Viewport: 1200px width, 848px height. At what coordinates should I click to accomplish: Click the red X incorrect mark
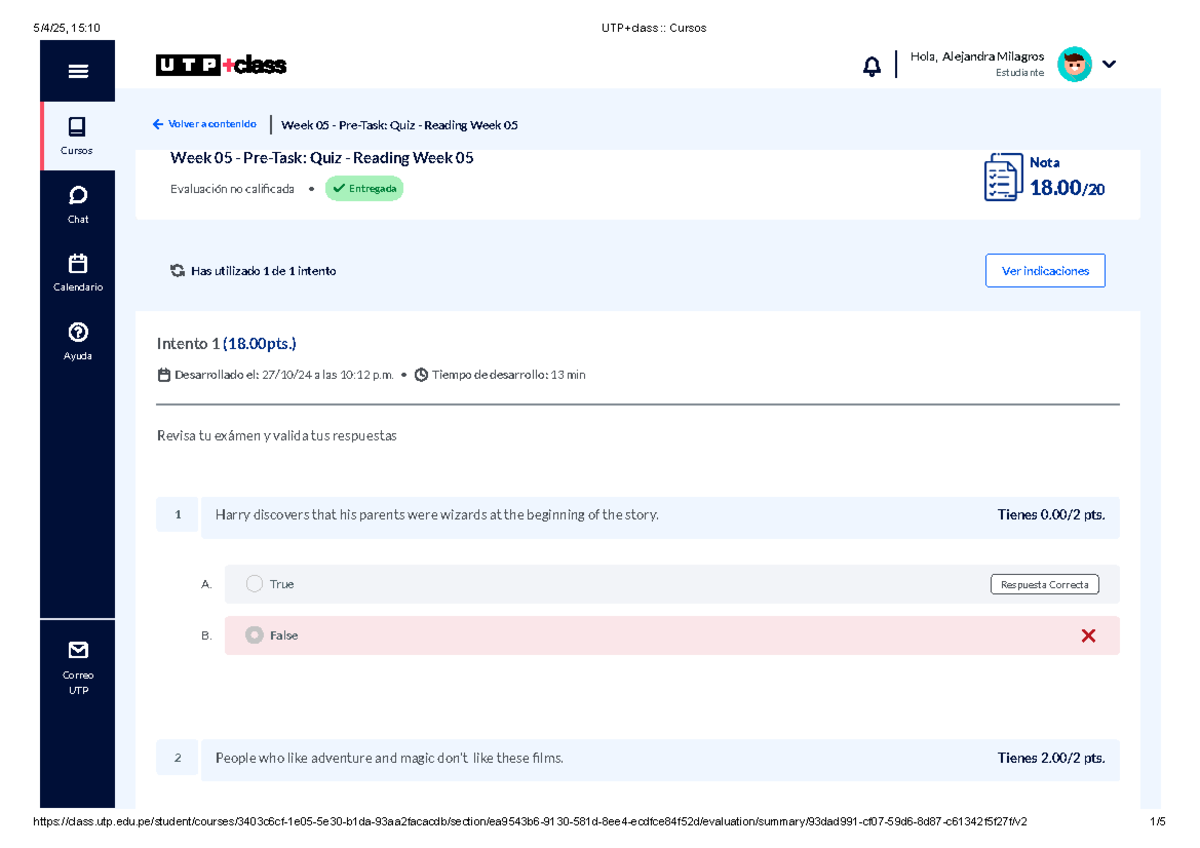(x=1088, y=636)
